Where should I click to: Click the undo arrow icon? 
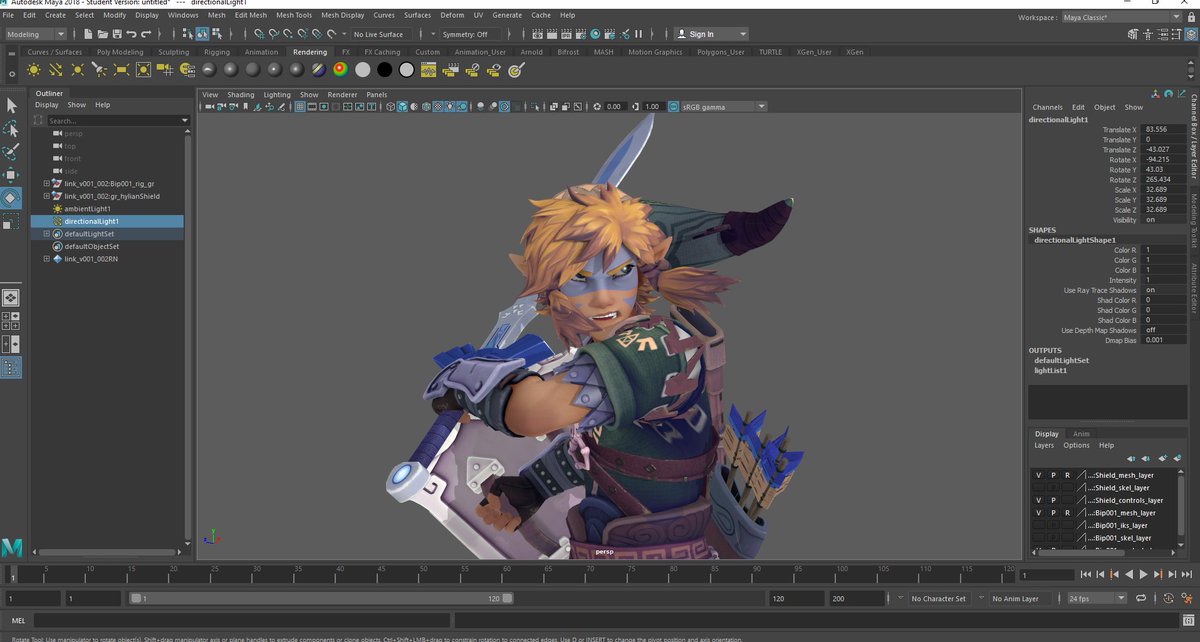tap(130, 34)
